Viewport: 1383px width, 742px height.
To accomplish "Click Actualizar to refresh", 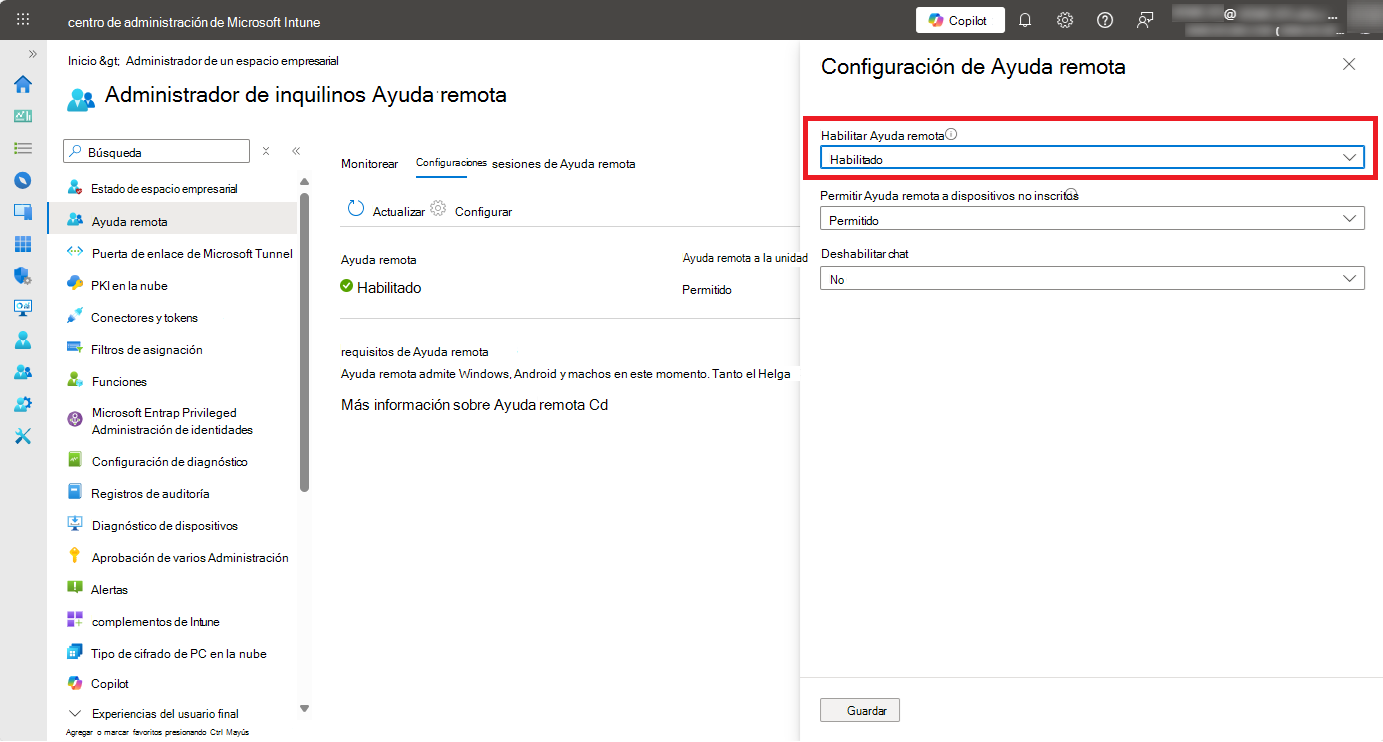I will click(386, 210).
